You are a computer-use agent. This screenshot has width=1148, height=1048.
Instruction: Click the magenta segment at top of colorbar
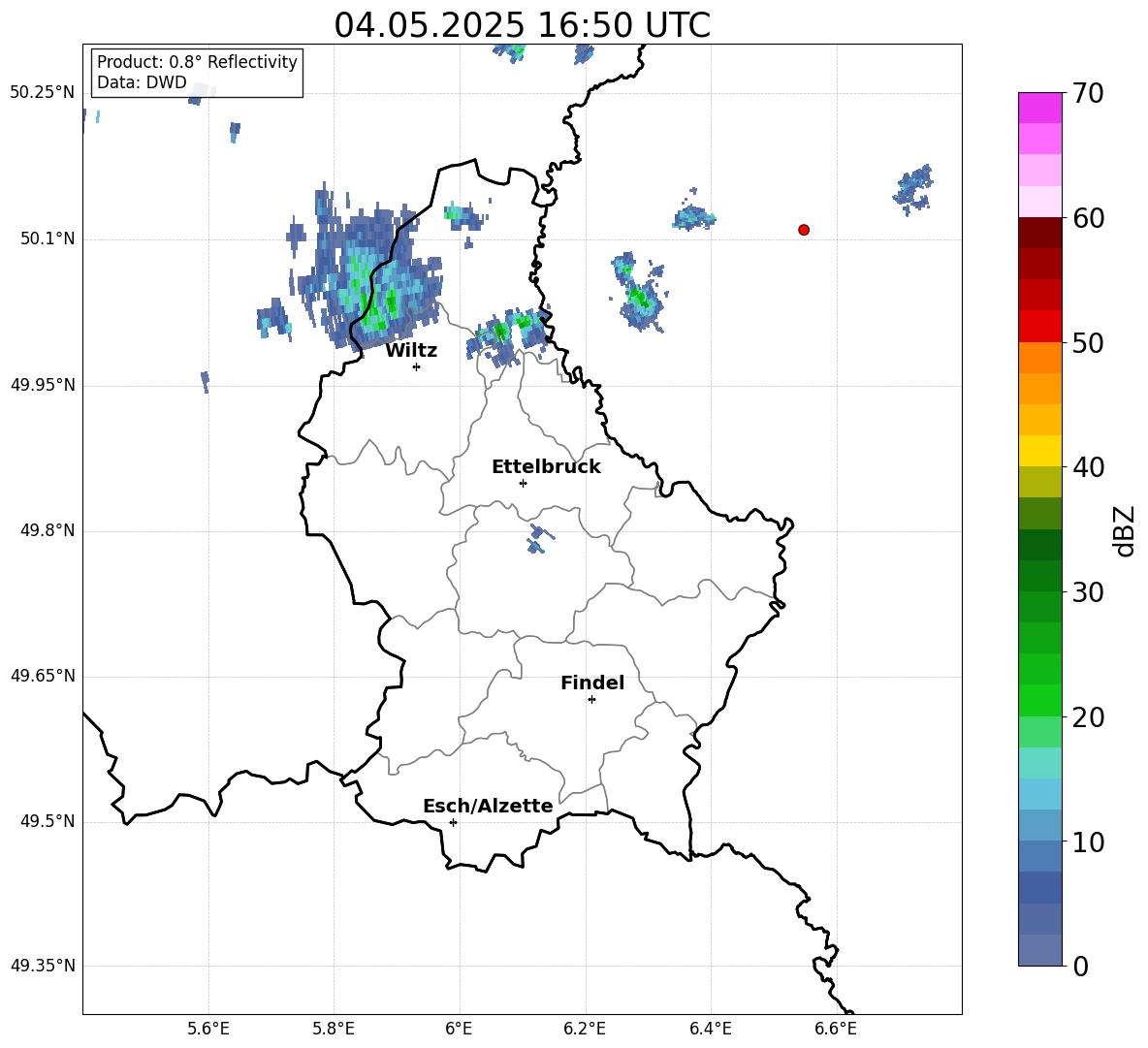click(x=1039, y=108)
